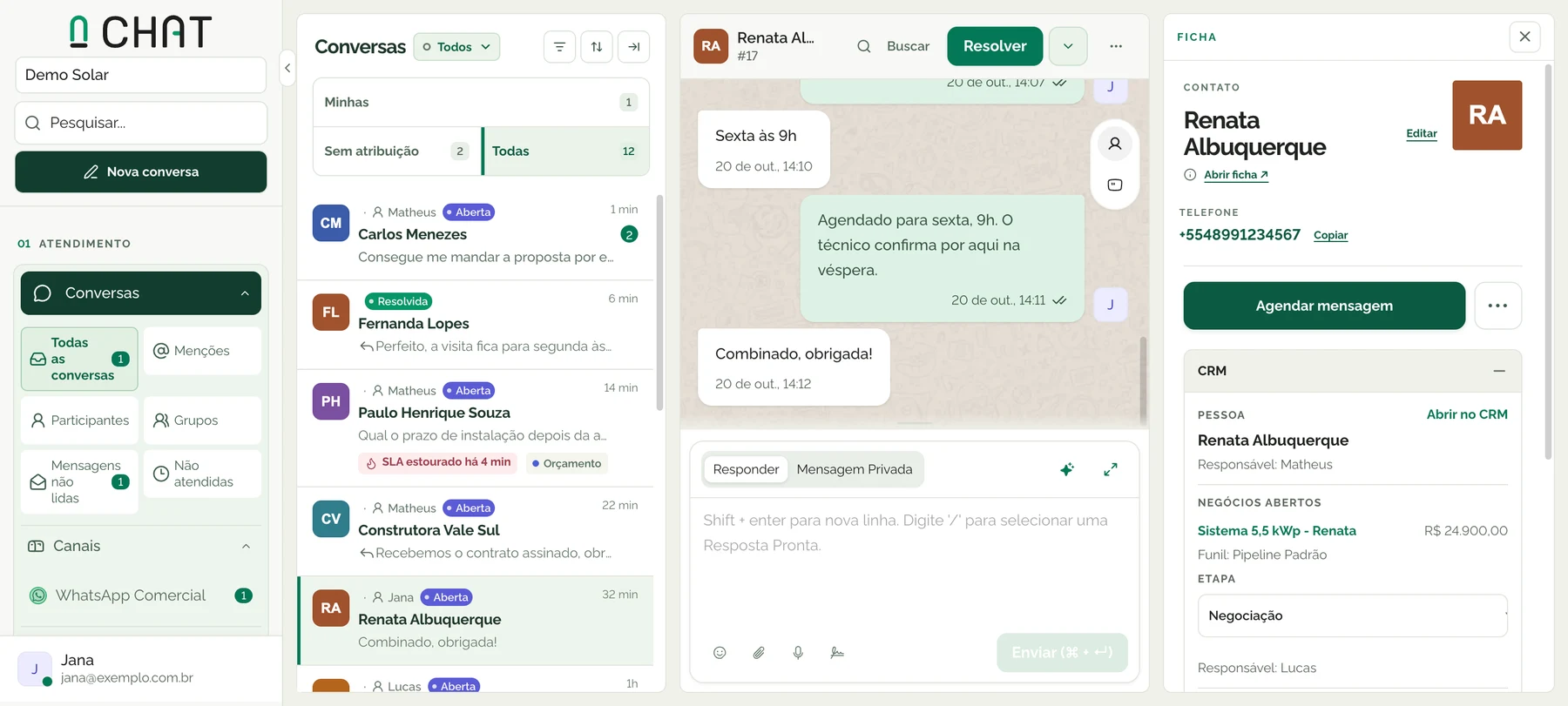Click Abrir no CRM link

click(x=1466, y=414)
